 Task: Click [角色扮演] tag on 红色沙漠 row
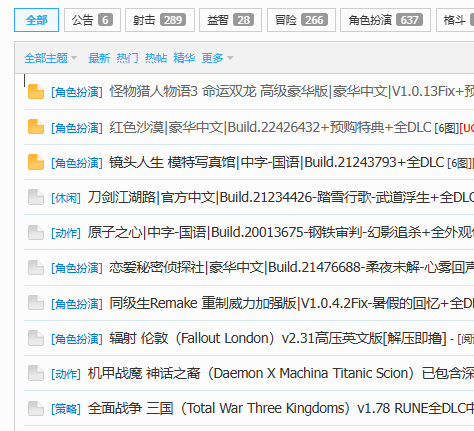point(77,128)
